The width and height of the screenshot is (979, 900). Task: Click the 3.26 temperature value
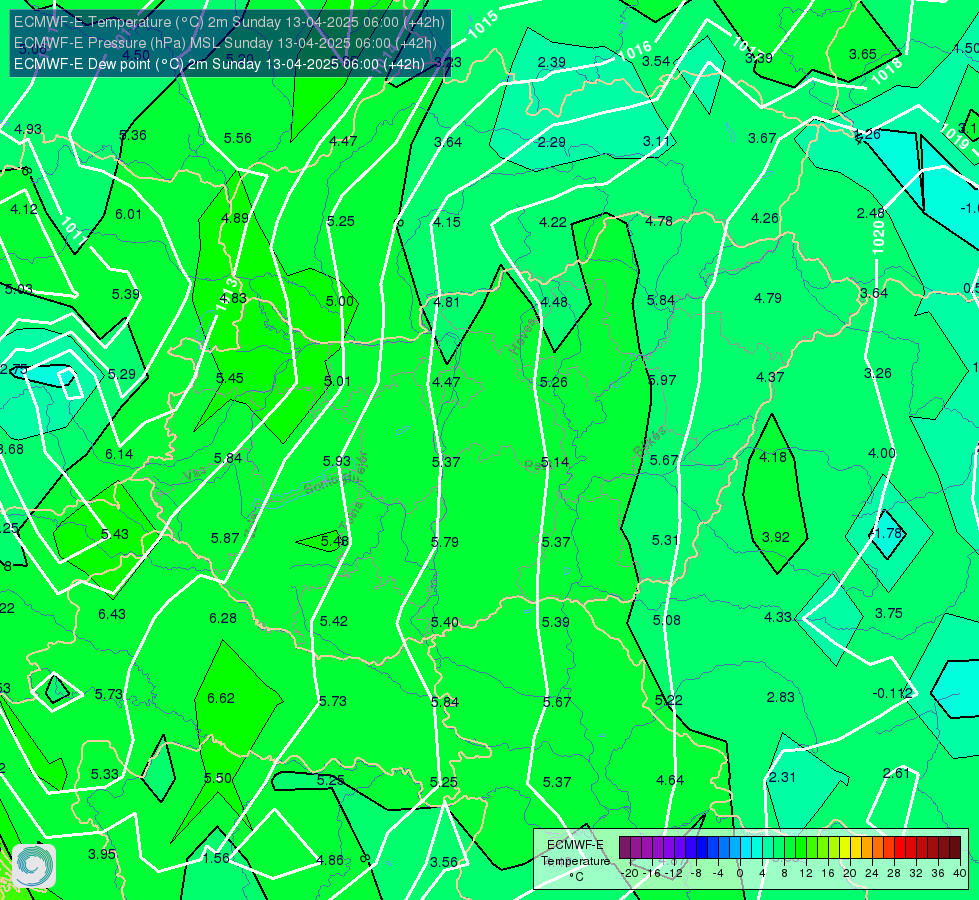pos(878,373)
